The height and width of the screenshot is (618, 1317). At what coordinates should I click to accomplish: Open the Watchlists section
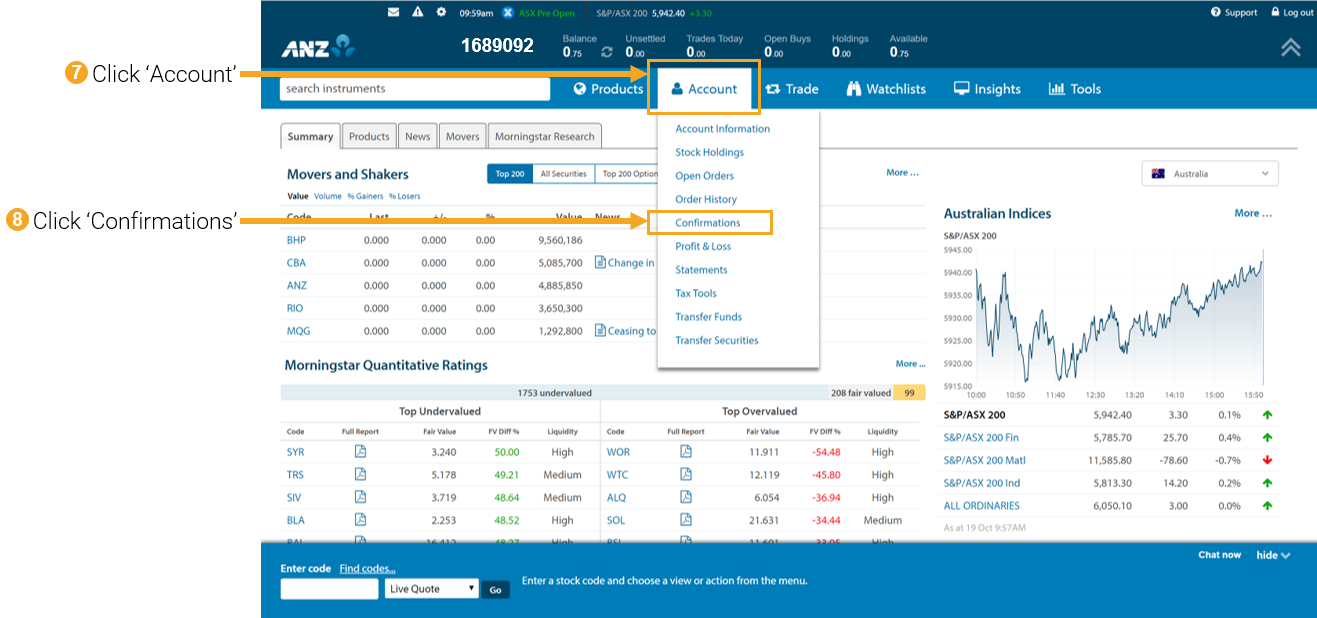pos(885,88)
